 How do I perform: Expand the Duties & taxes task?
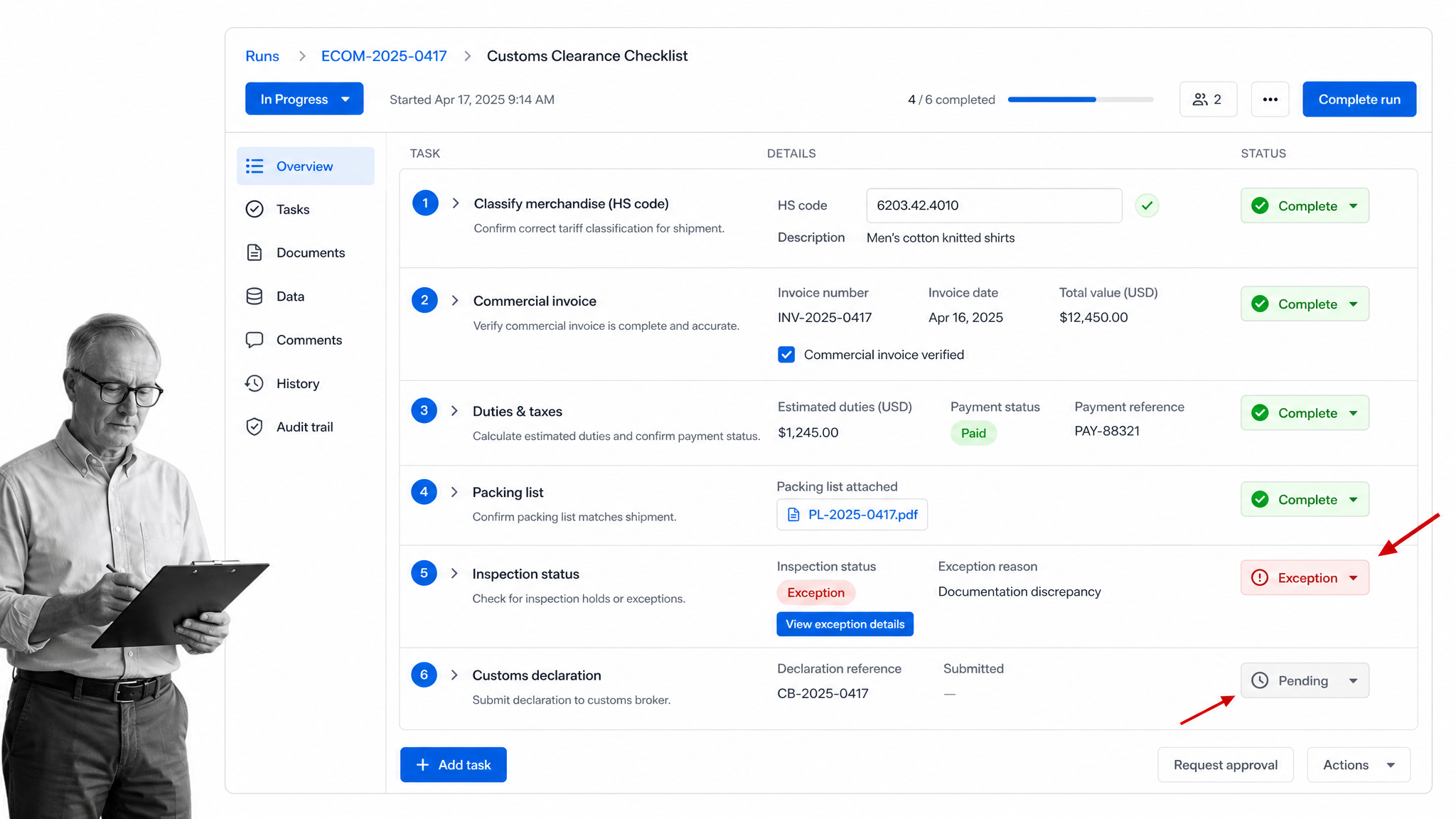tap(454, 411)
